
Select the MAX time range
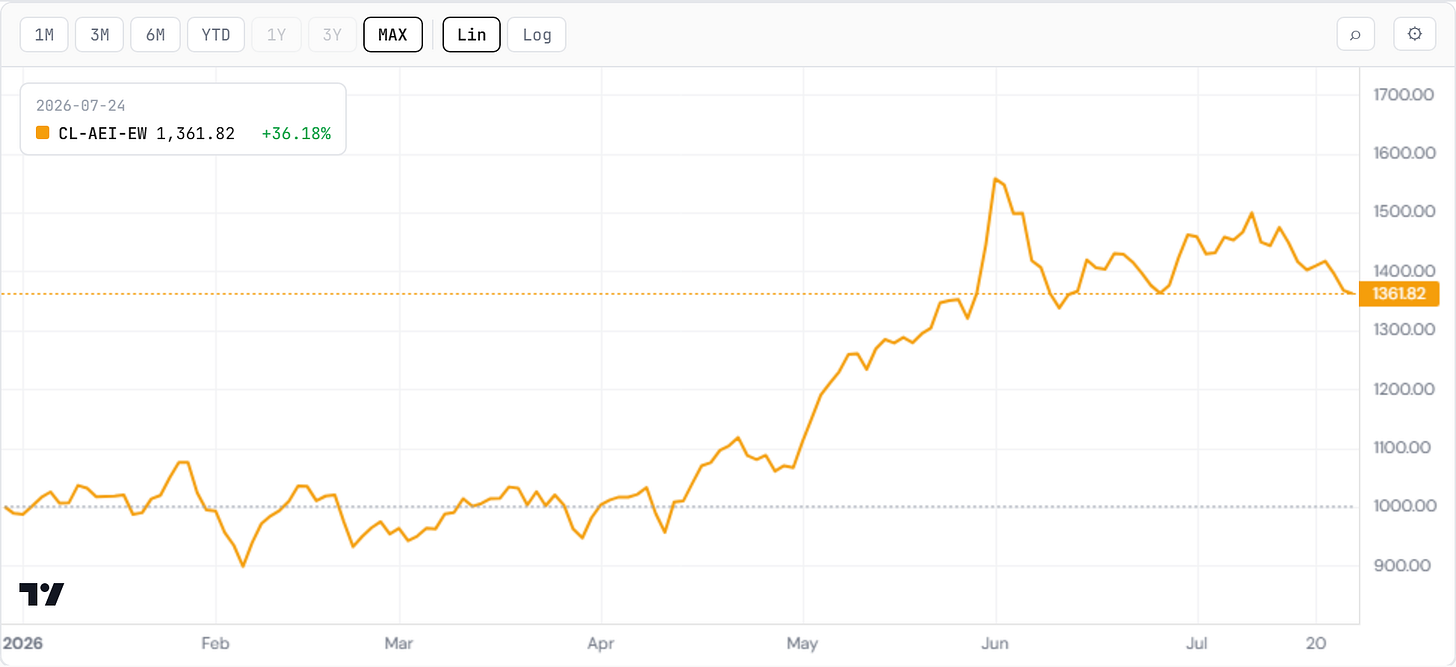pos(393,35)
